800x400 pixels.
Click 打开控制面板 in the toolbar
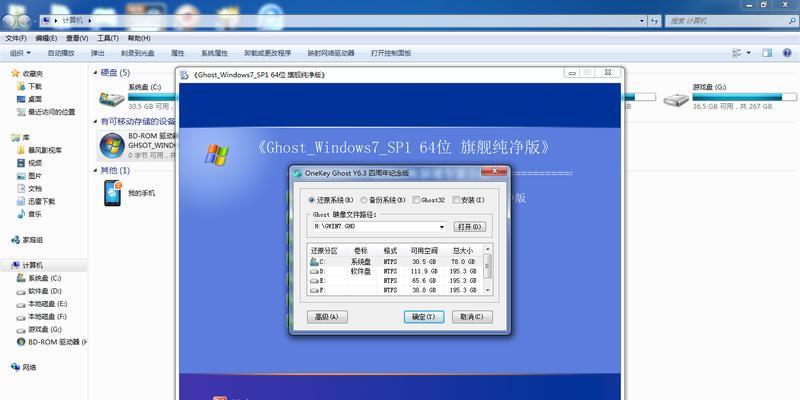[x=391, y=53]
